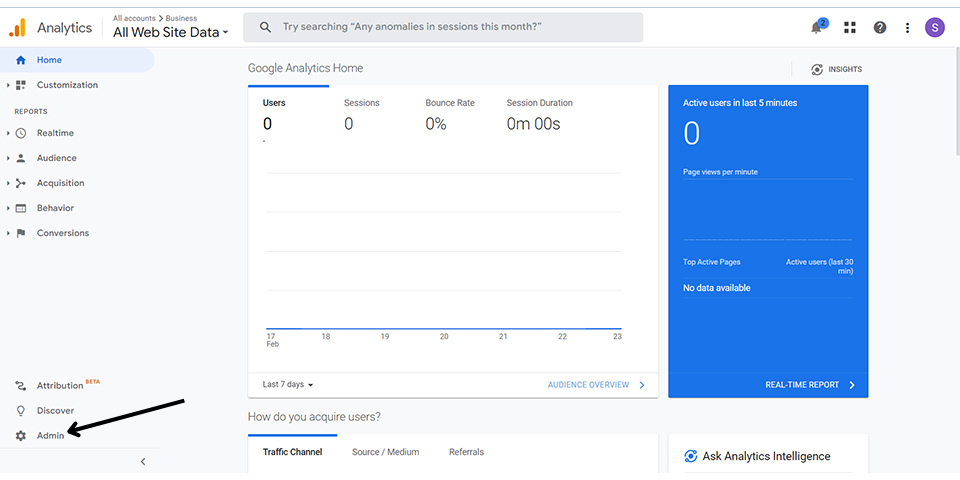The height and width of the screenshot is (480, 960).
Task: Open the Conversions menu item
Action: (x=62, y=233)
